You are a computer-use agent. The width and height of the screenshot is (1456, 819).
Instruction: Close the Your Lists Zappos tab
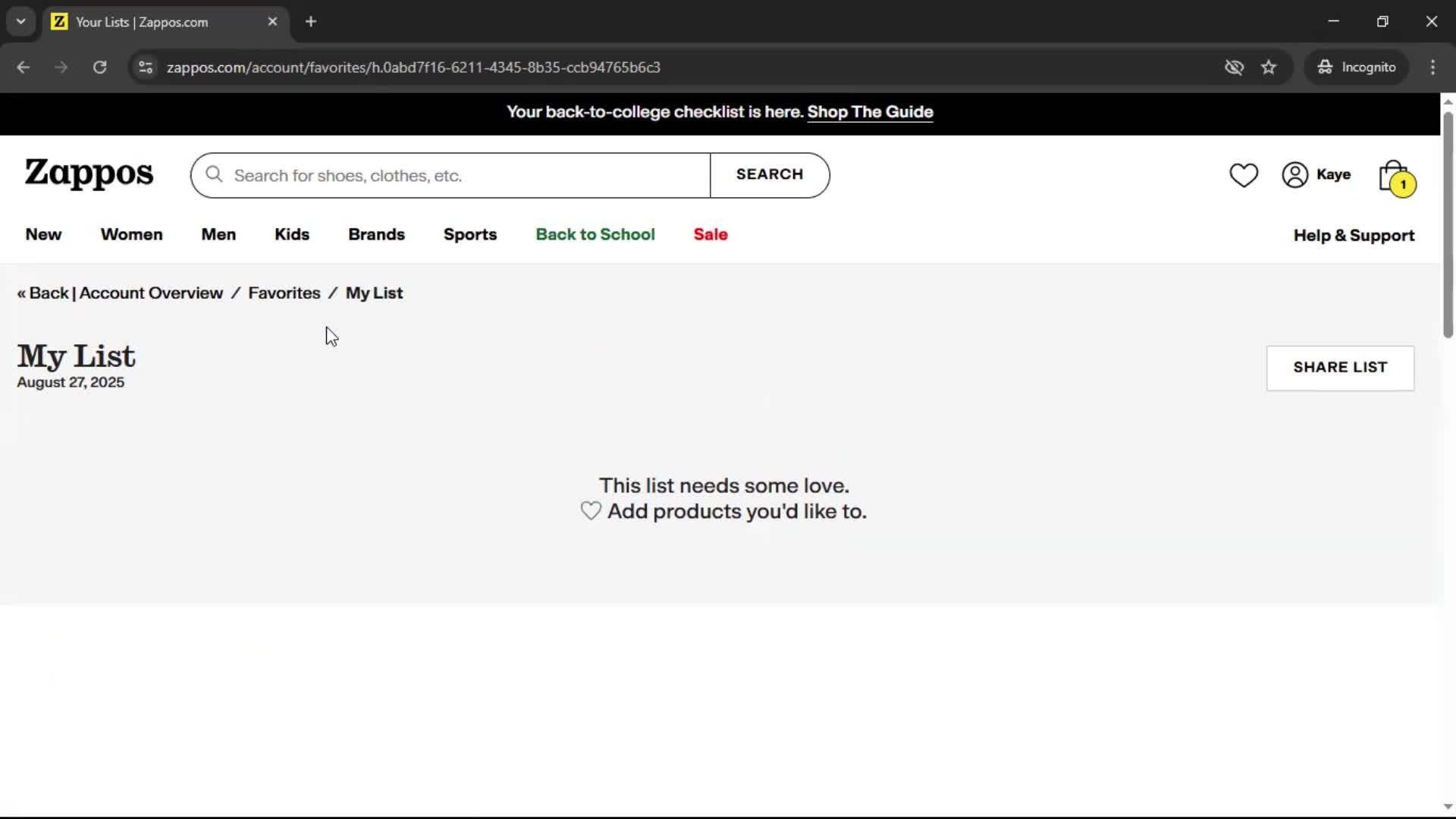(x=272, y=21)
